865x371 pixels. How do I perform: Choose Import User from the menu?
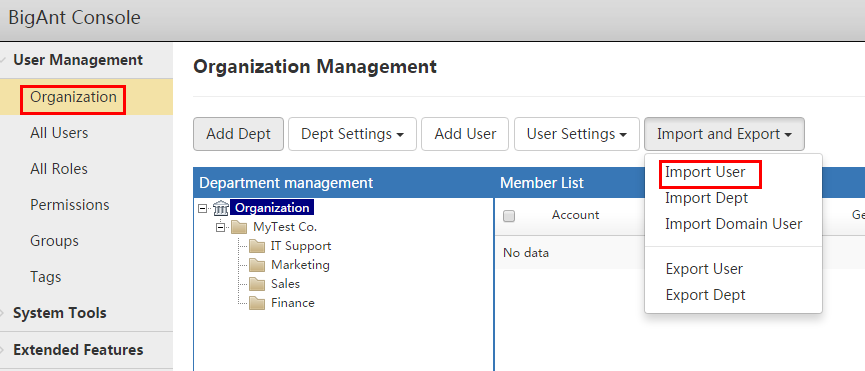(705, 172)
